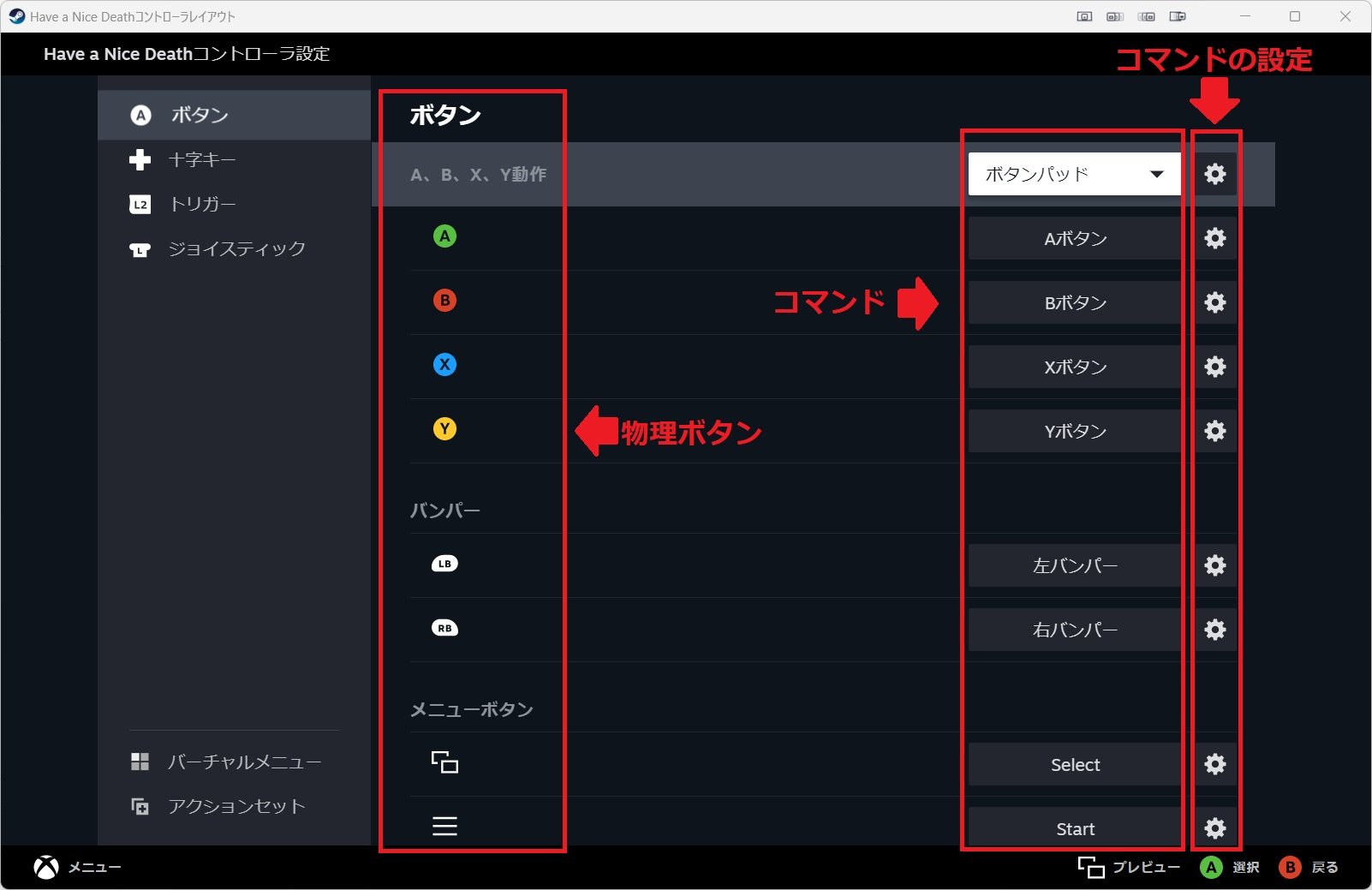Open アクションセット section

tap(234, 806)
